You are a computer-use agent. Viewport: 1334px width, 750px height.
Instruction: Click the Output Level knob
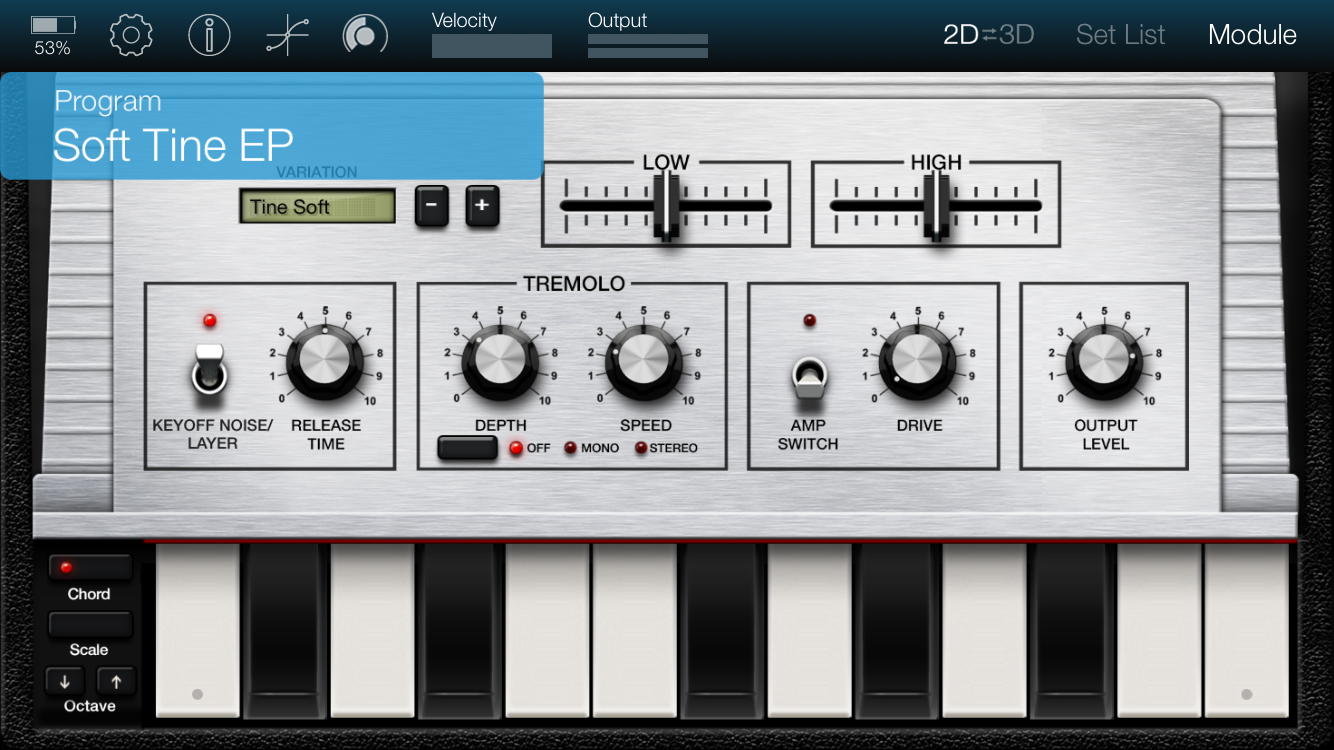[x=1104, y=362]
